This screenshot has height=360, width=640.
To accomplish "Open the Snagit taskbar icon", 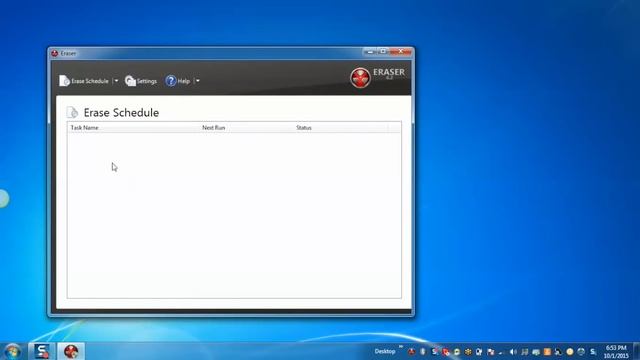I will (42, 351).
